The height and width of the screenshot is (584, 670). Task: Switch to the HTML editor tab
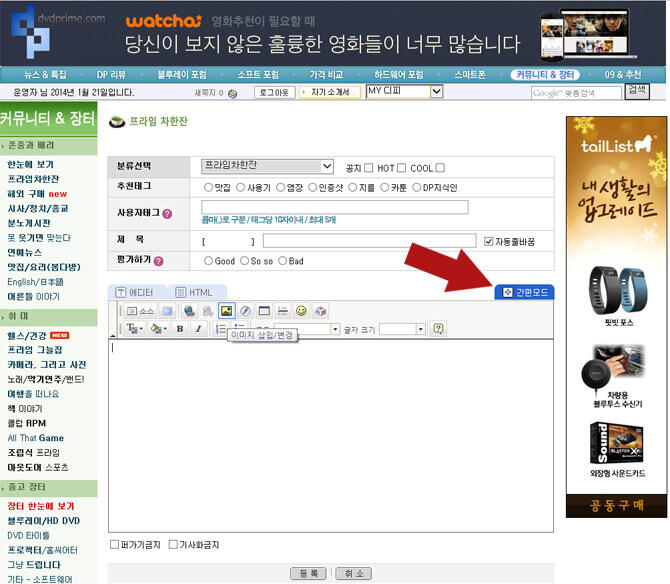point(194,292)
